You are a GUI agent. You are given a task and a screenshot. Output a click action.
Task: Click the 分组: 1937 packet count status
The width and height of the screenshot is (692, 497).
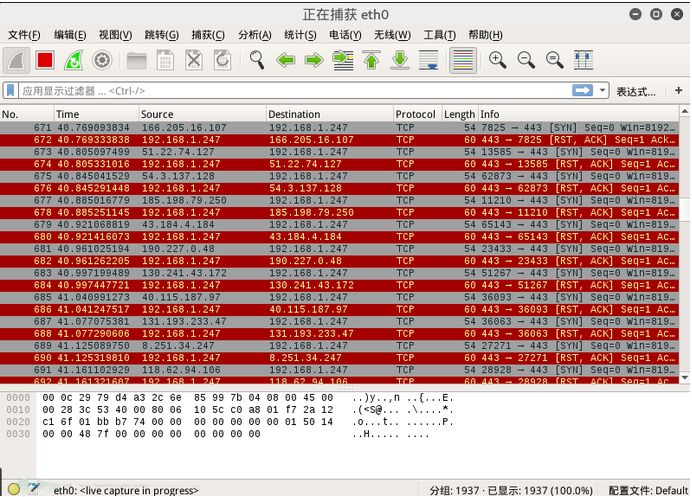click(x=454, y=490)
